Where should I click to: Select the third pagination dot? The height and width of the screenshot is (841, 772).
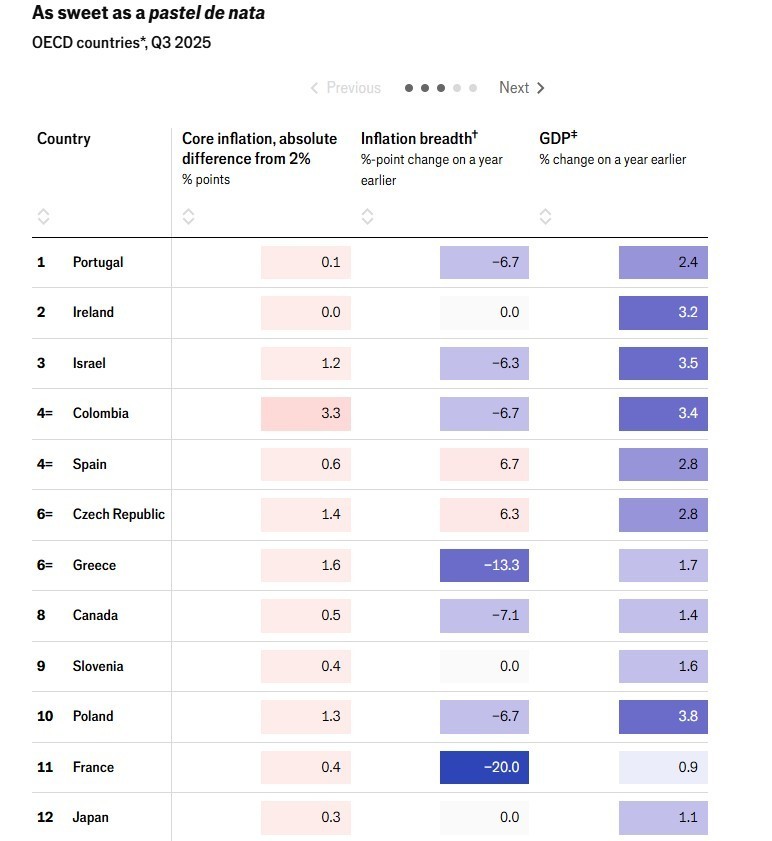click(x=441, y=88)
